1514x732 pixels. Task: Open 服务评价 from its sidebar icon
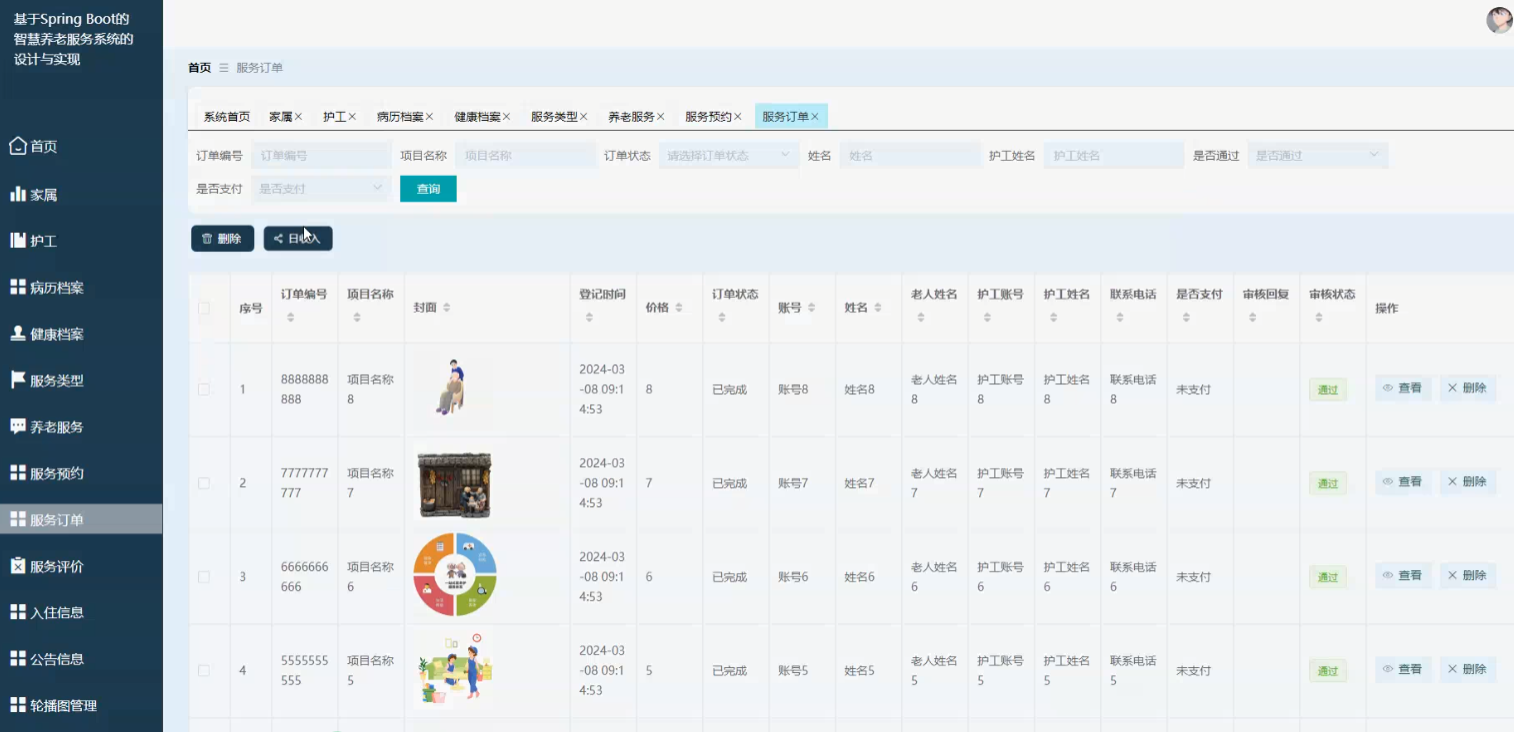(16, 565)
